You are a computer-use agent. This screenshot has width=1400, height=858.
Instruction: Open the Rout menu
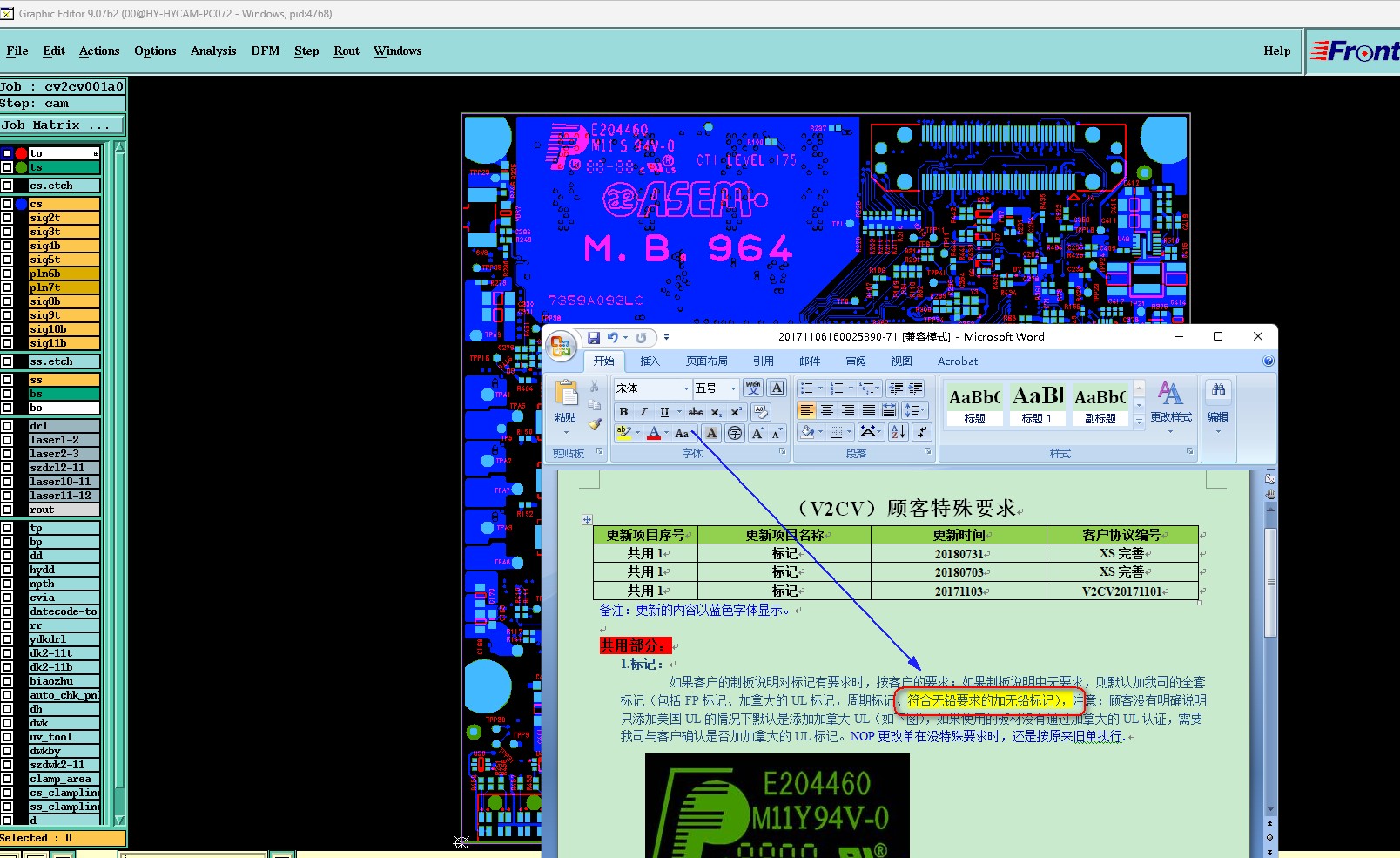(x=347, y=51)
